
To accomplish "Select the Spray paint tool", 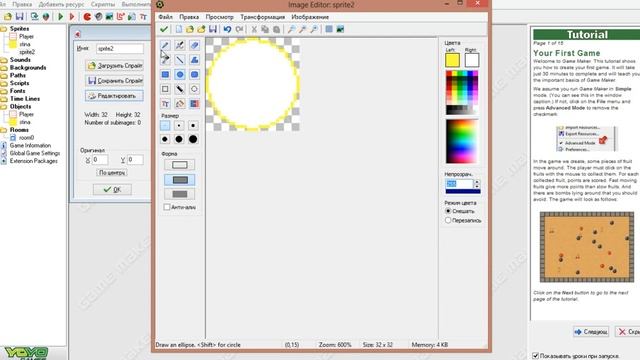I will [x=180, y=45].
